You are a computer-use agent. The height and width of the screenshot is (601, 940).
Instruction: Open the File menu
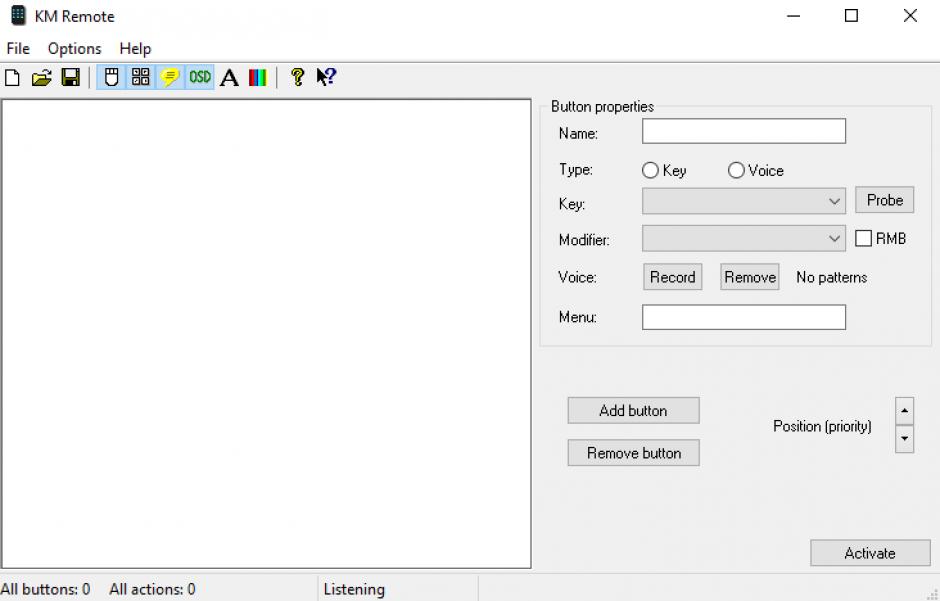click(x=18, y=49)
